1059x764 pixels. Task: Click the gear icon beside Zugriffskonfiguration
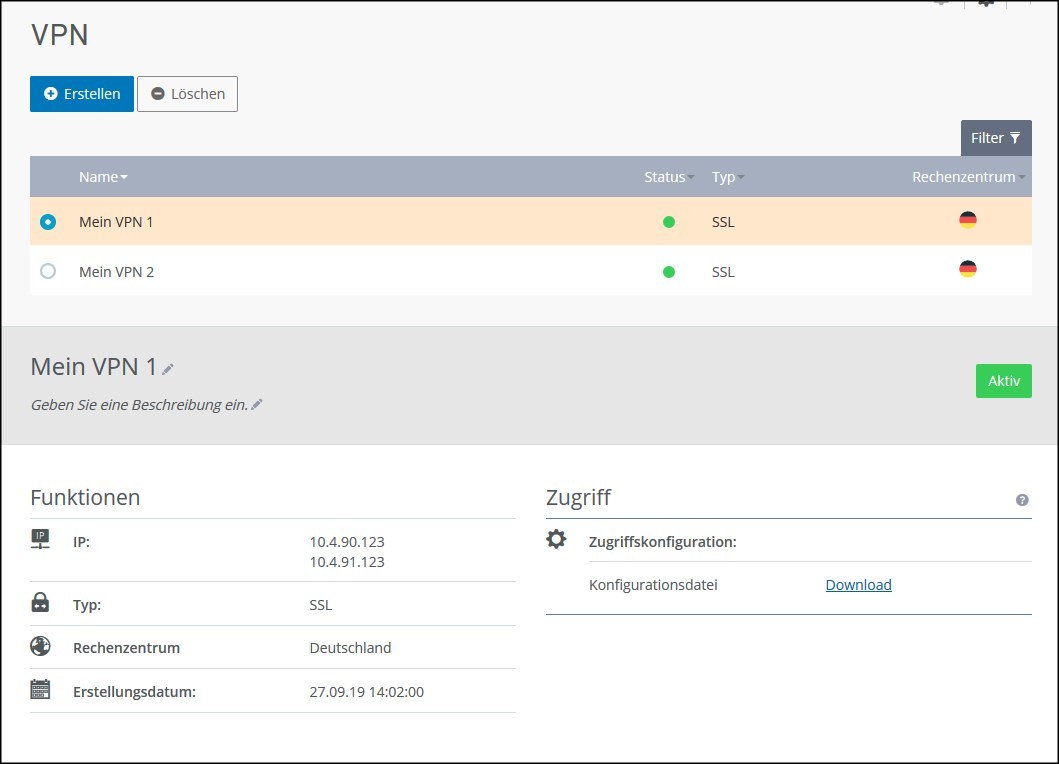point(557,539)
